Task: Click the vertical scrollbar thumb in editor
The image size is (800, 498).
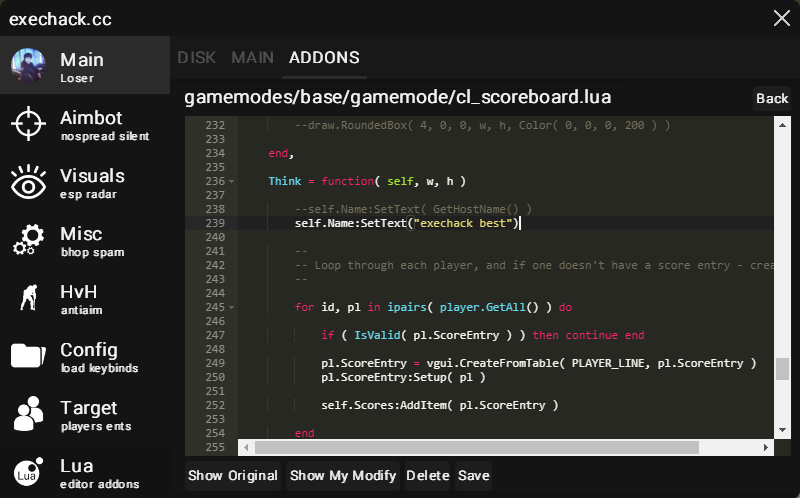Action: pyautogui.click(x=782, y=368)
